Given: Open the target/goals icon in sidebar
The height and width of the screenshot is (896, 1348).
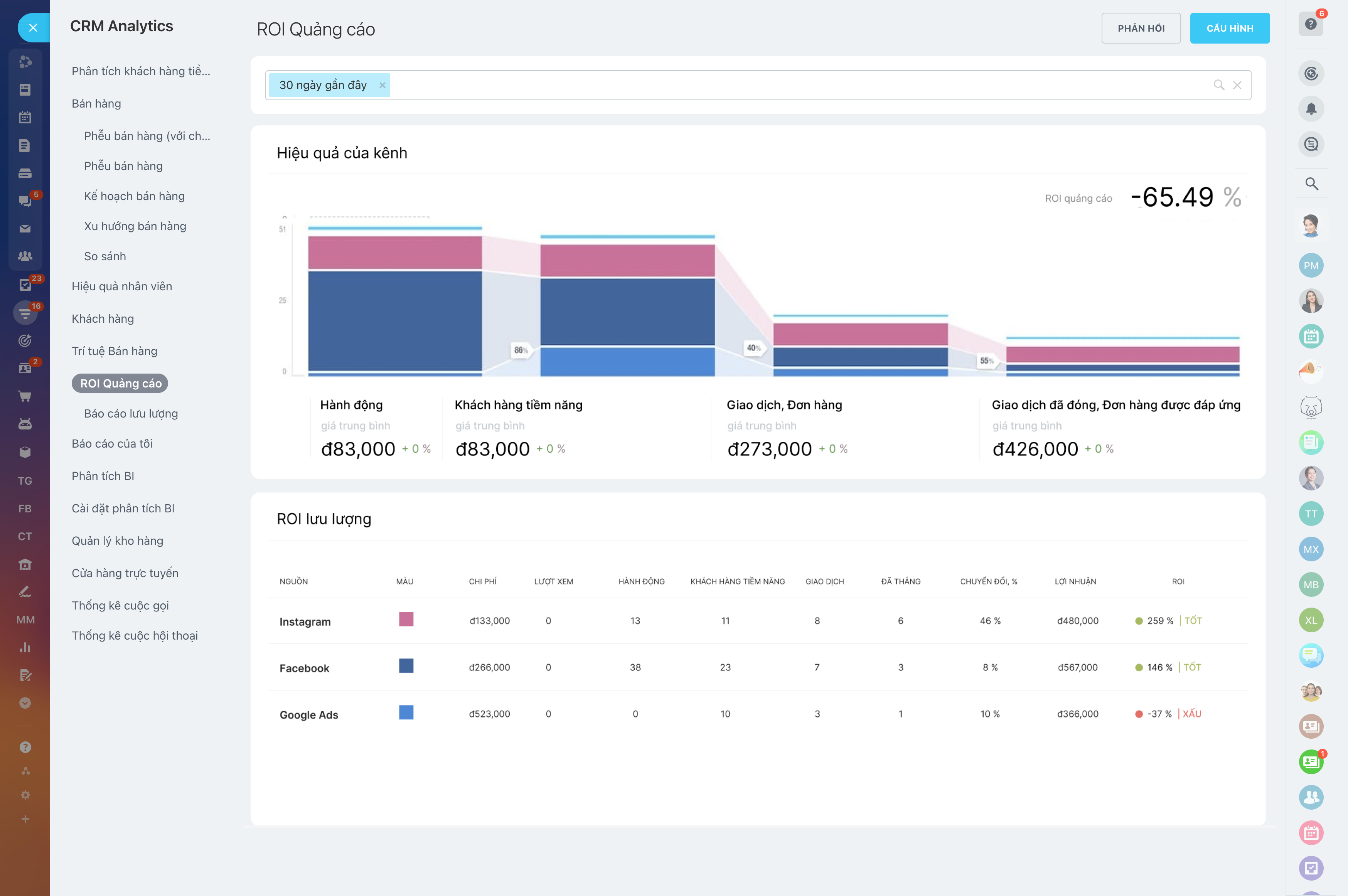Looking at the screenshot, I should click(25, 340).
